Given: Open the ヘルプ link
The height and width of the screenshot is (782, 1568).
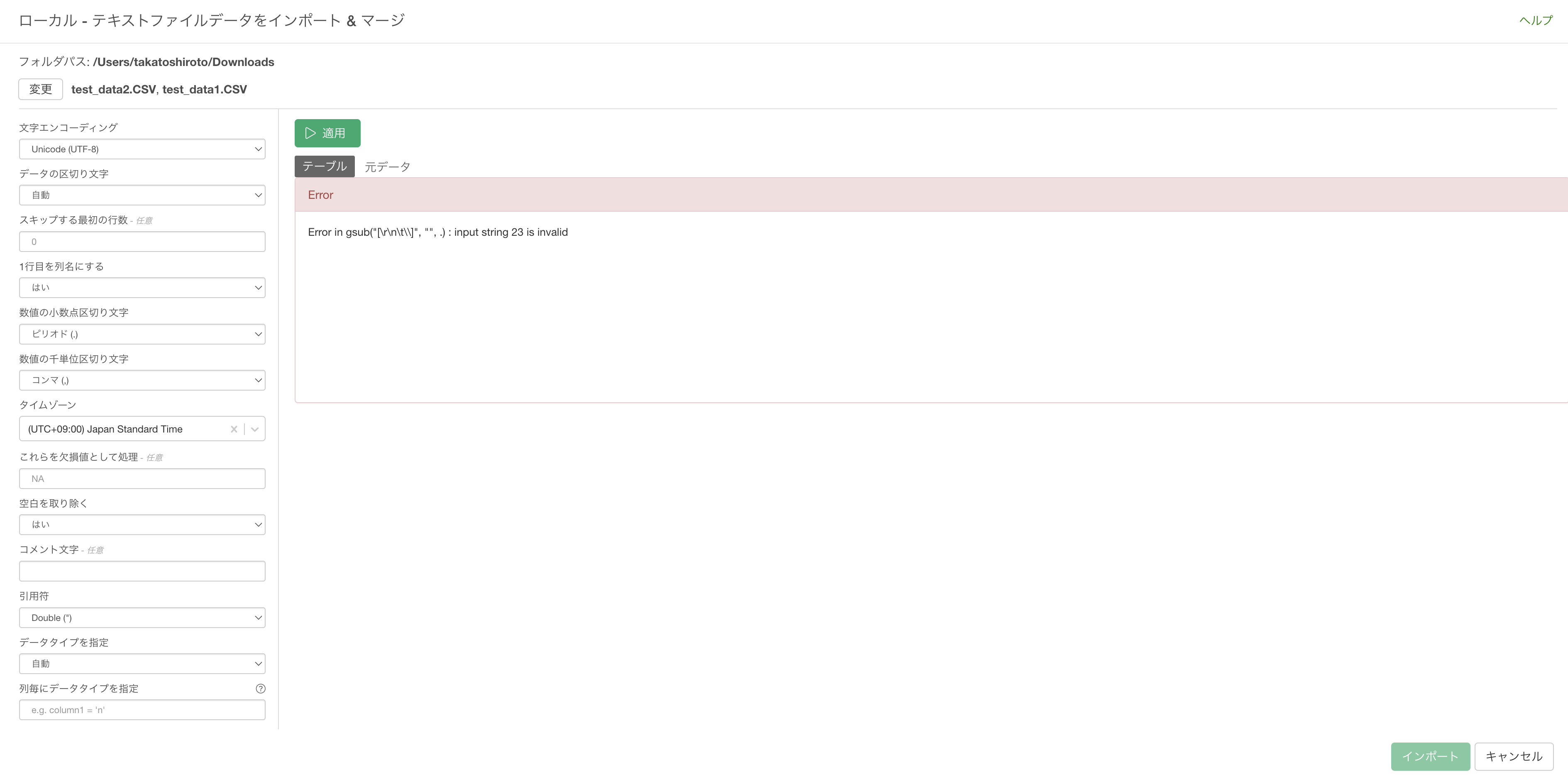Looking at the screenshot, I should (1535, 21).
